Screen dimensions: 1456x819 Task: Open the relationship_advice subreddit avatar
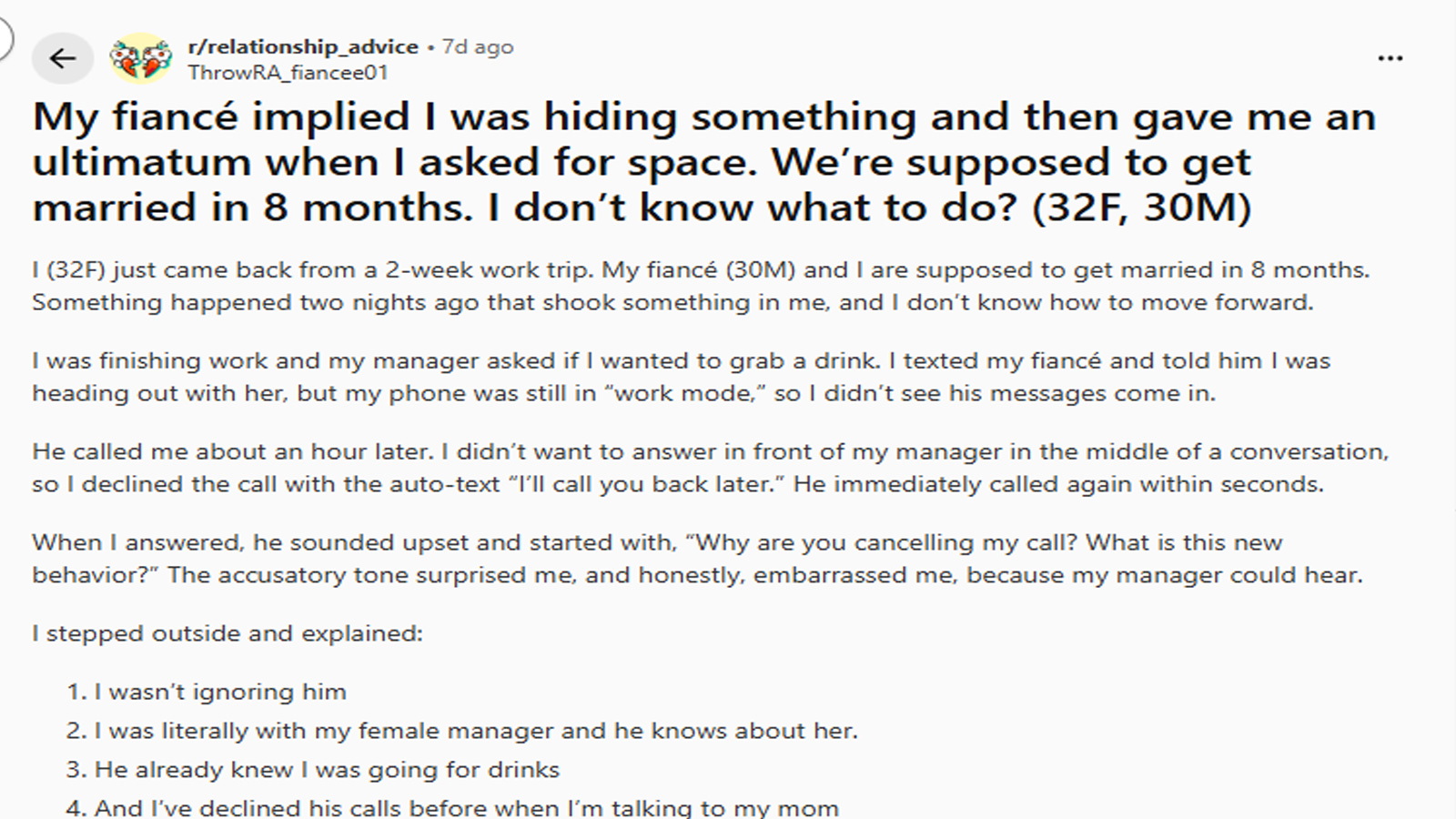(x=141, y=59)
